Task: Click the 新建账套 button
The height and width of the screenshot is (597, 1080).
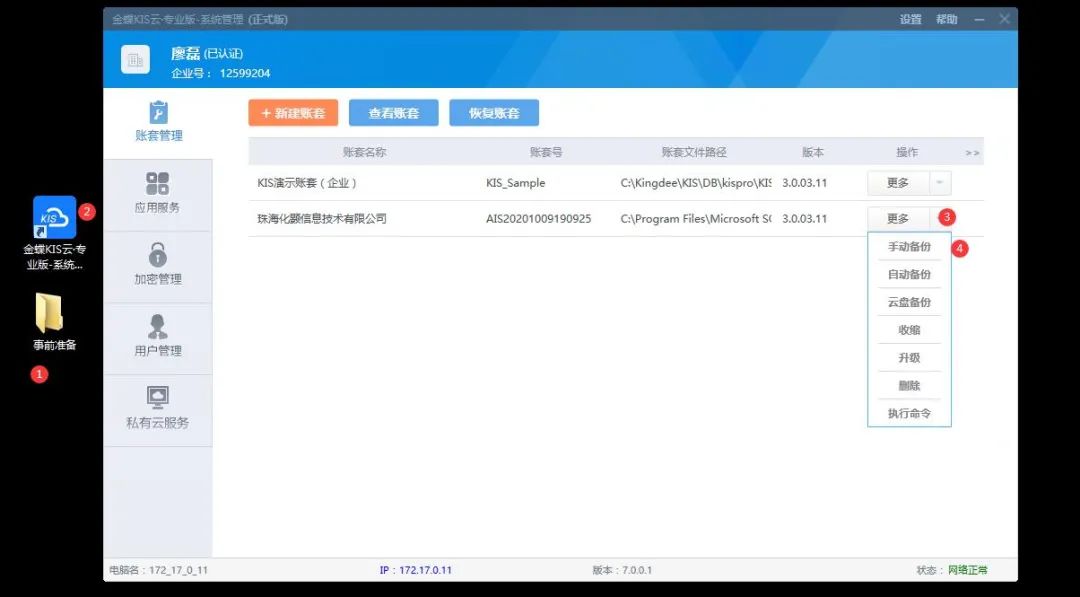Action: [x=293, y=113]
